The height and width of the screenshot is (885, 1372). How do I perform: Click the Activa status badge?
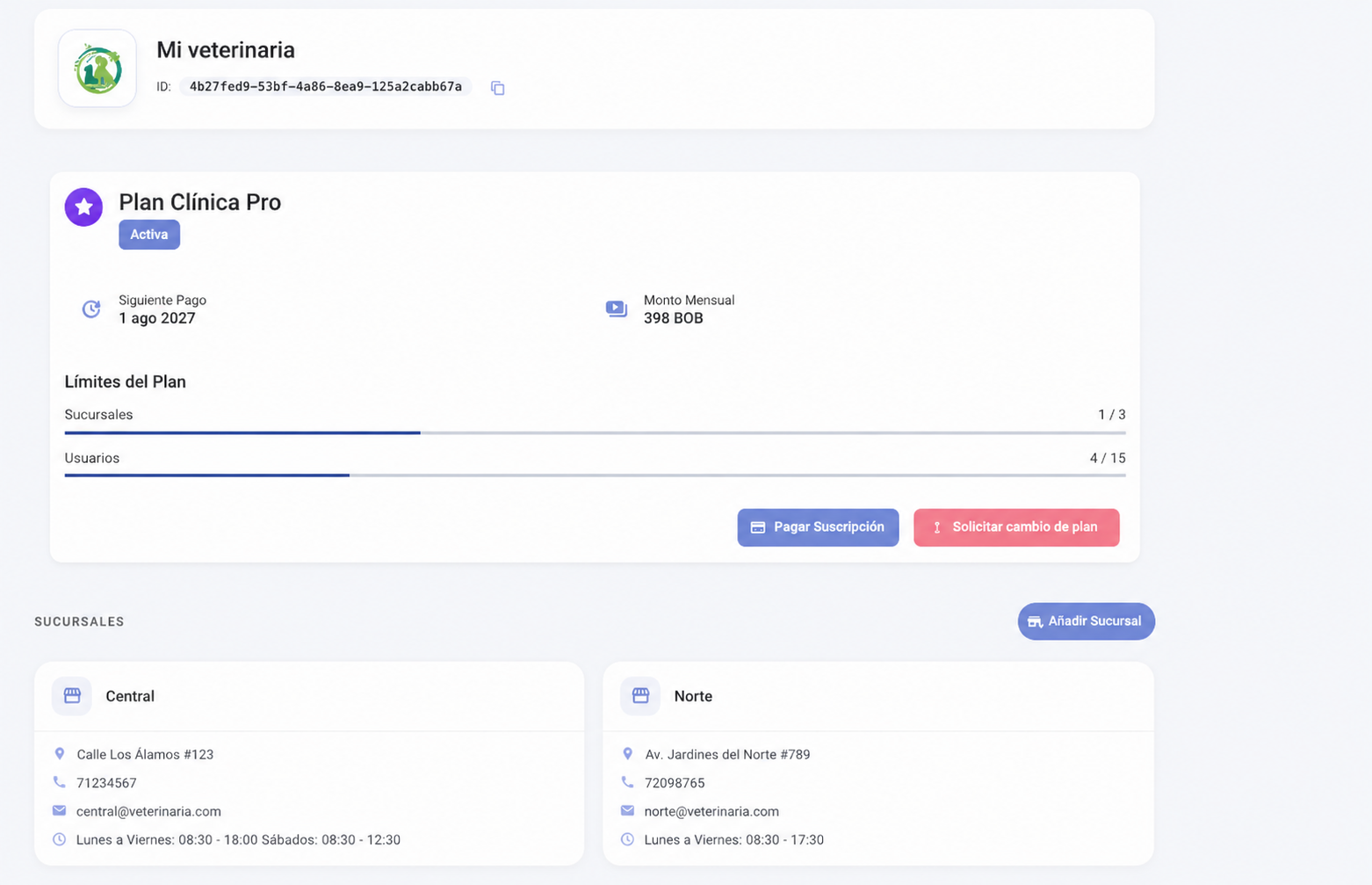coord(149,235)
